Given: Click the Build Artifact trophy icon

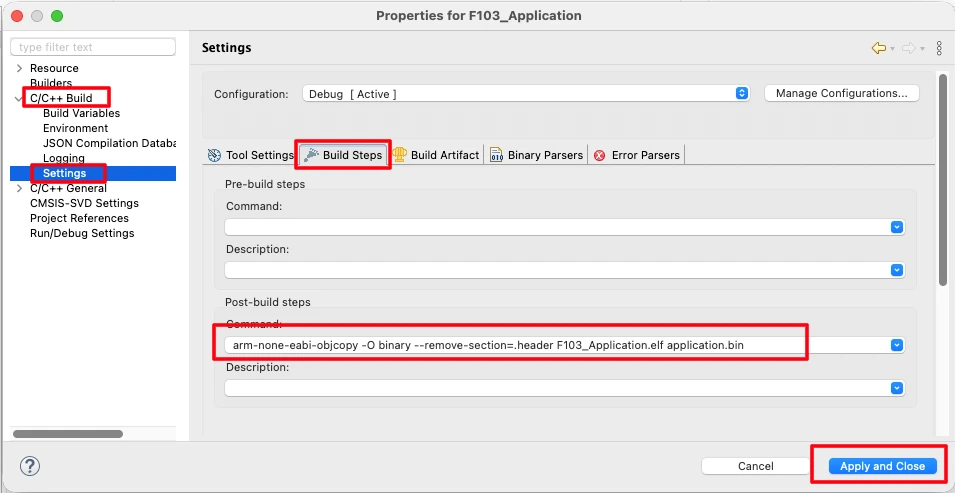Looking at the screenshot, I should click(x=400, y=155).
